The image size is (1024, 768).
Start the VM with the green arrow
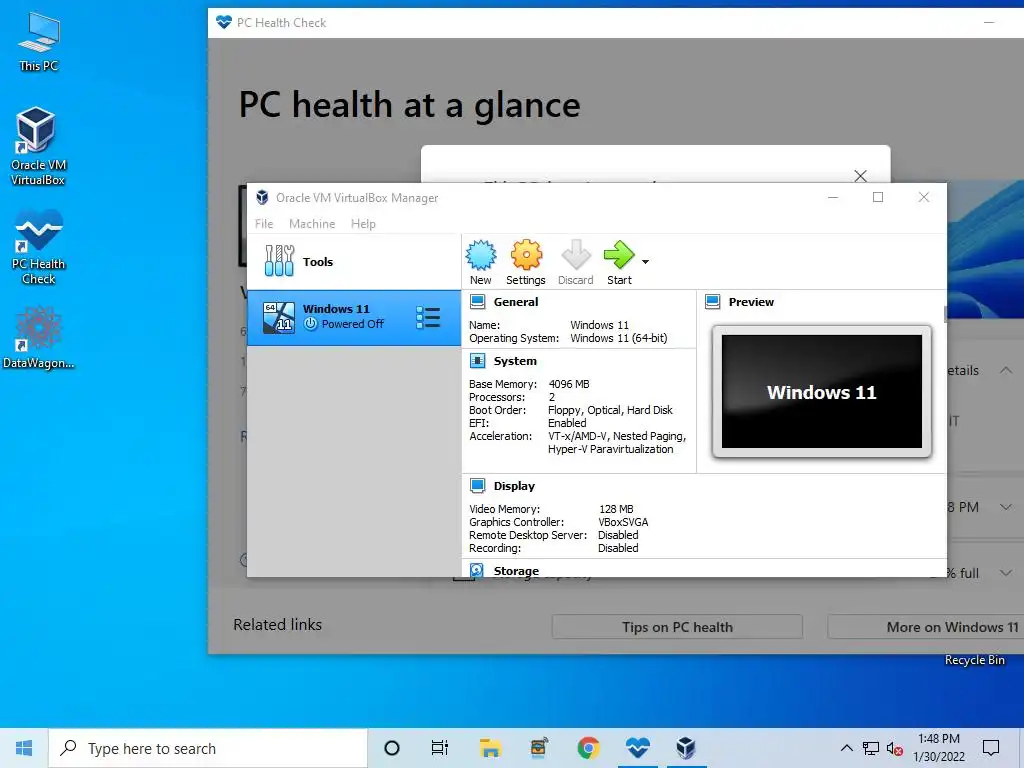pos(618,255)
